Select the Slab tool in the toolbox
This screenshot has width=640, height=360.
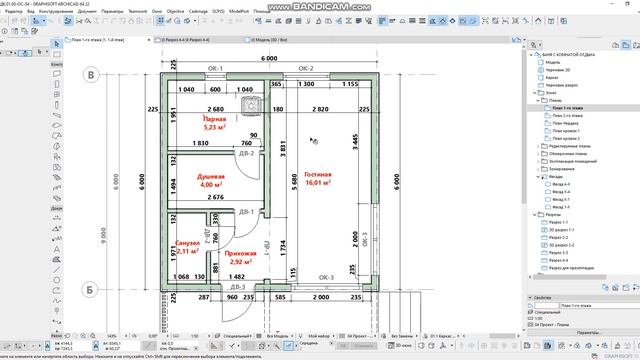click(57, 125)
